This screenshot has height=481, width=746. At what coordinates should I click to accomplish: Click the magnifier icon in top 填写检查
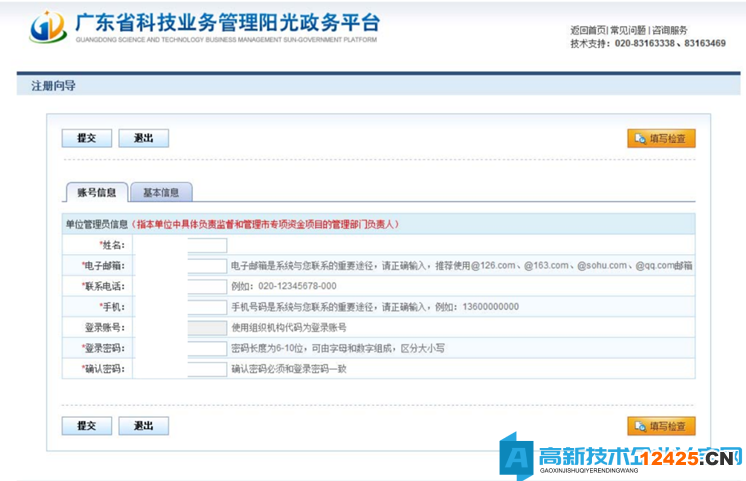pos(640,138)
